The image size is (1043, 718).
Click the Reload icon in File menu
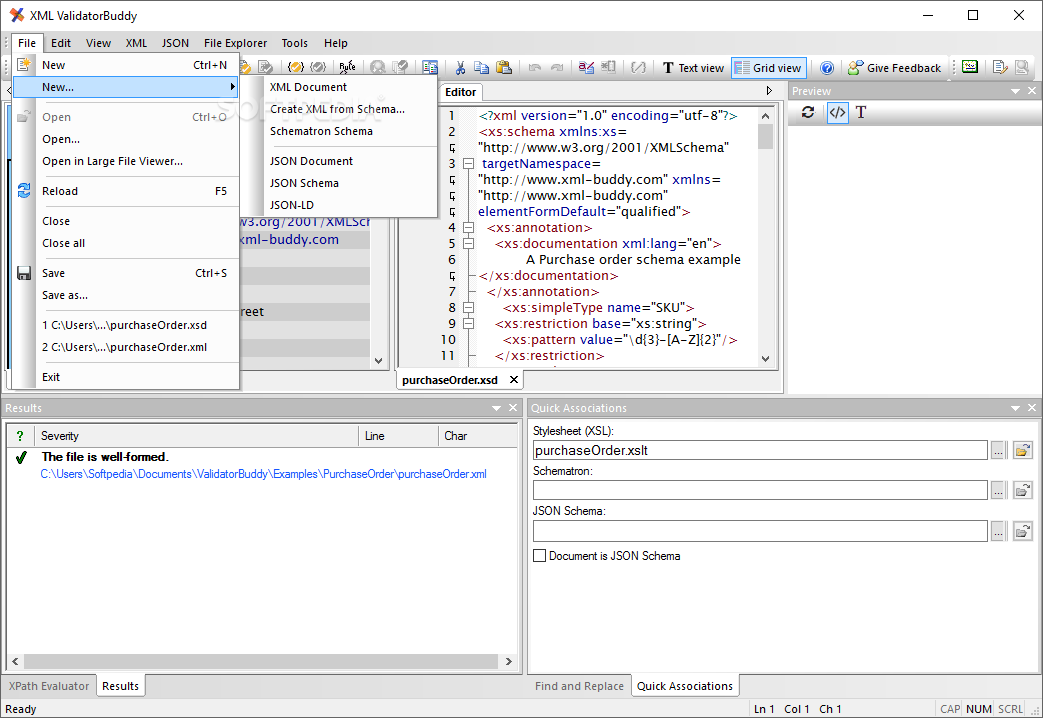coord(24,191)
